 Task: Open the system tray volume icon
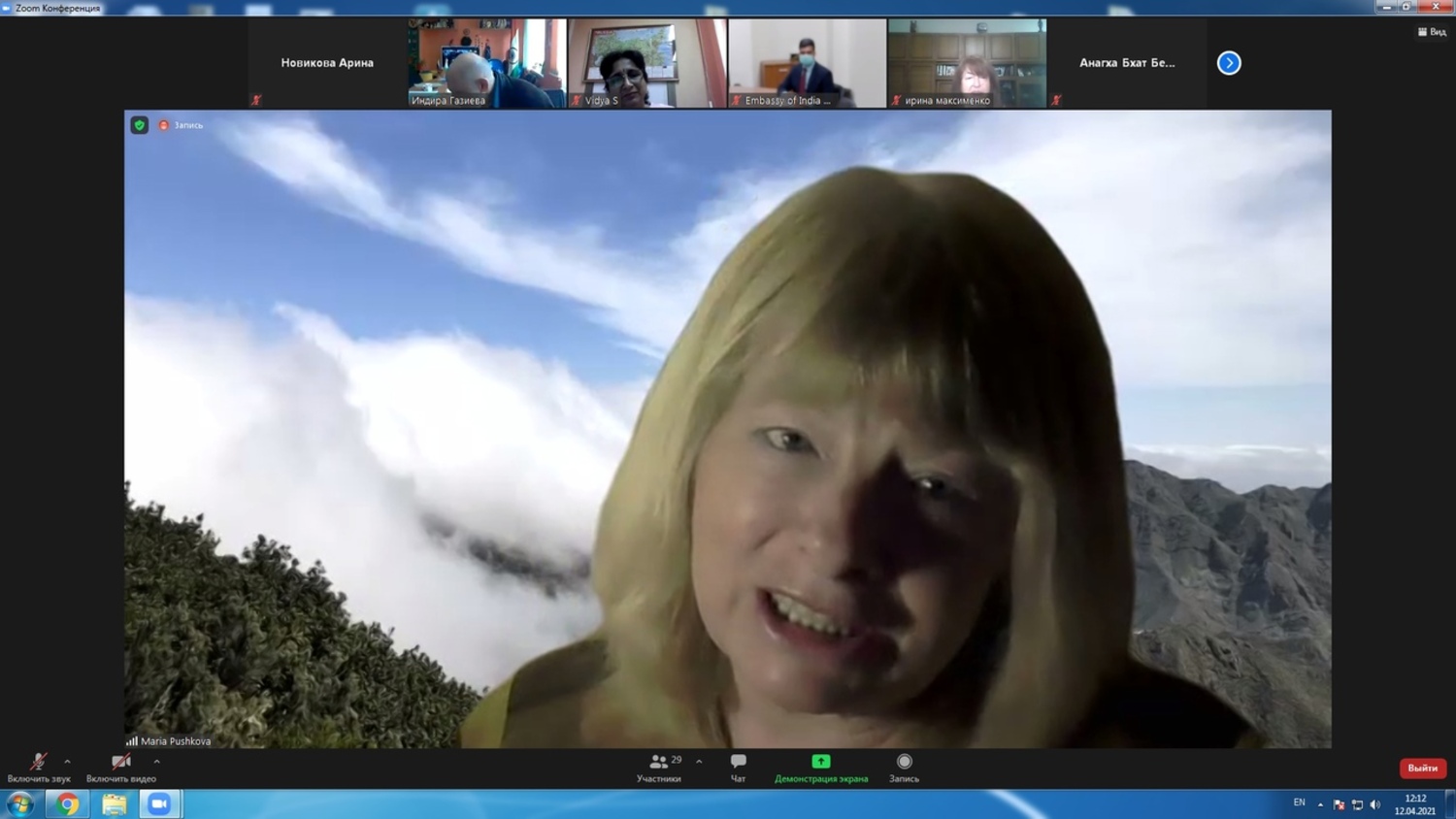1374,804
